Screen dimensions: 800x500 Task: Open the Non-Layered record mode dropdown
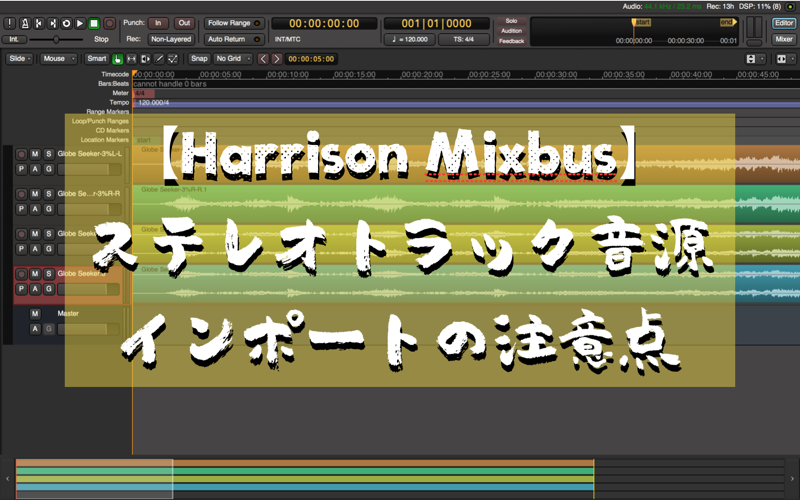(x=171, y=39)
